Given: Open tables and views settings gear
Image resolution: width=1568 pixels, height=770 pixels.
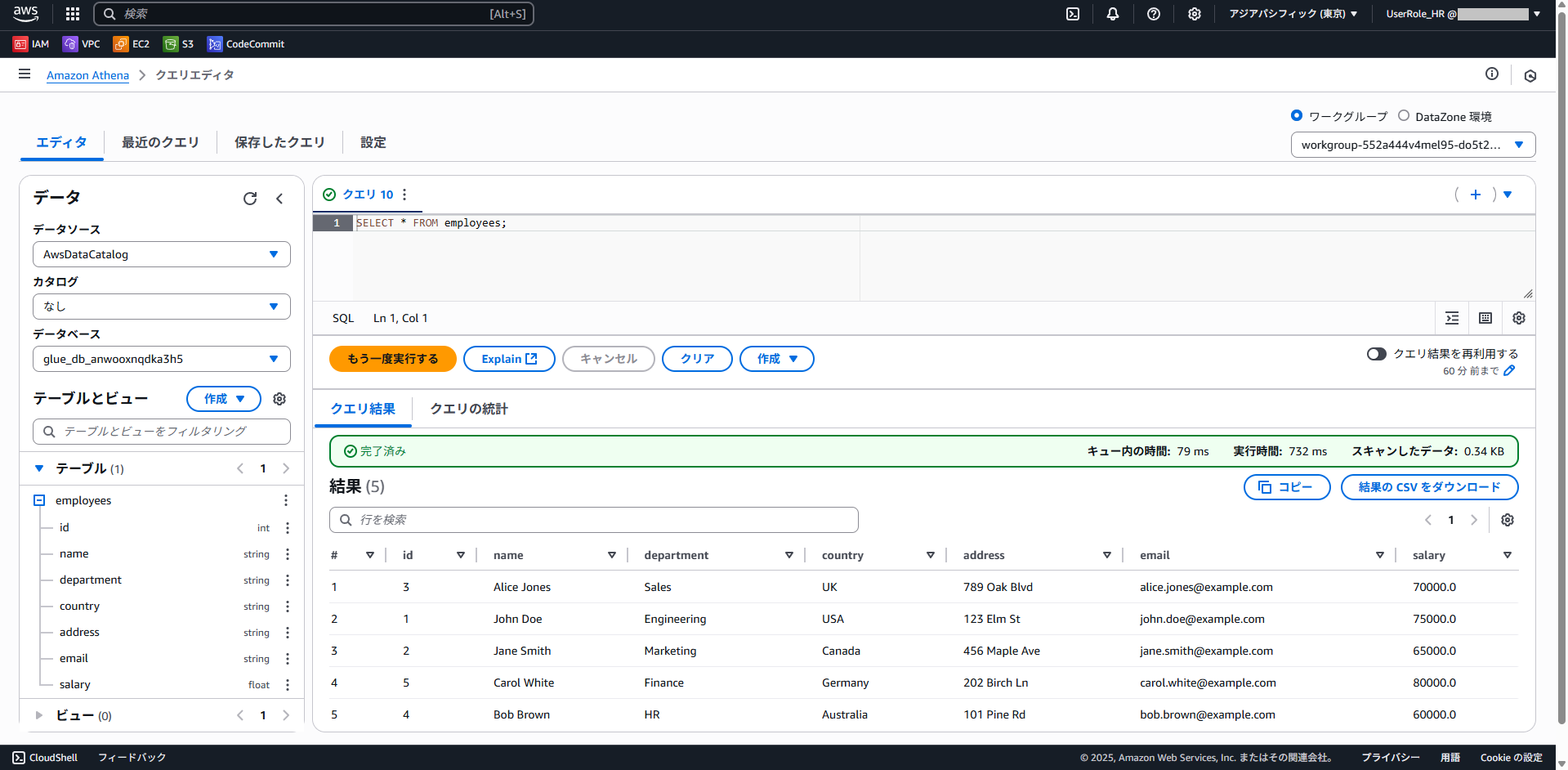Looking at the screenshot, I should click(279, 399).
